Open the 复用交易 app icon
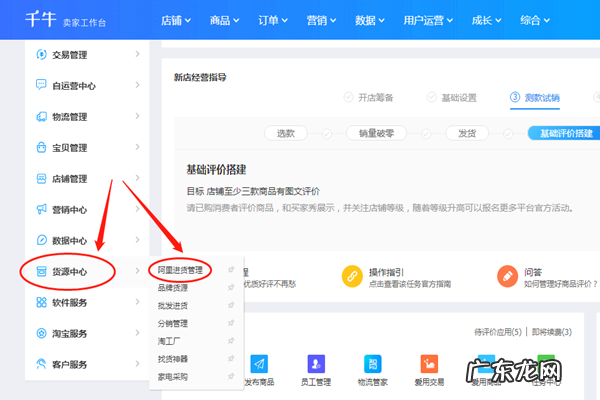This screenshot has height=400, width=600. pyautogui.click(x=429, y=364)
